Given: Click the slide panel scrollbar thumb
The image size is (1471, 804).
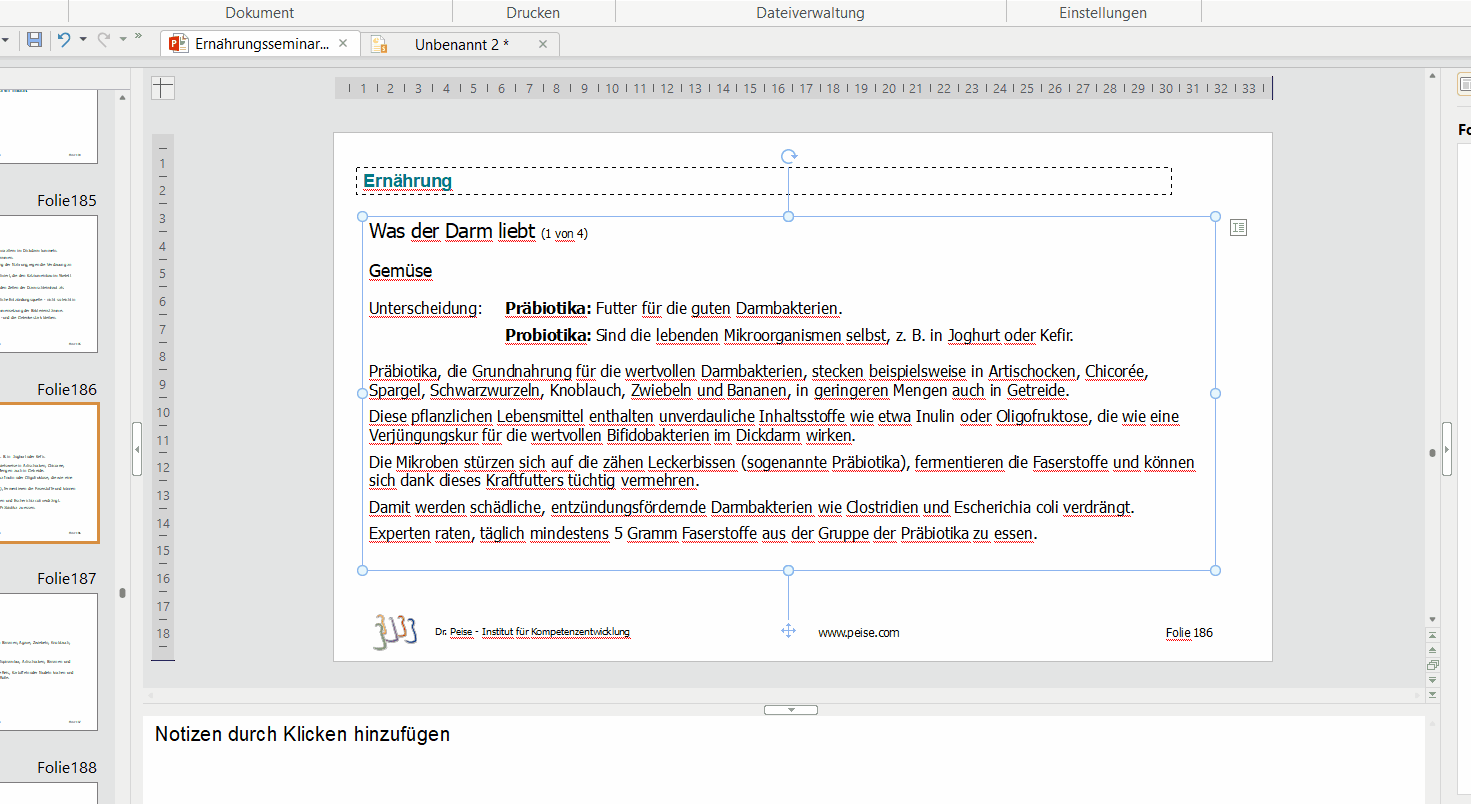Looking at the screenshot, I should click(122, 592).
